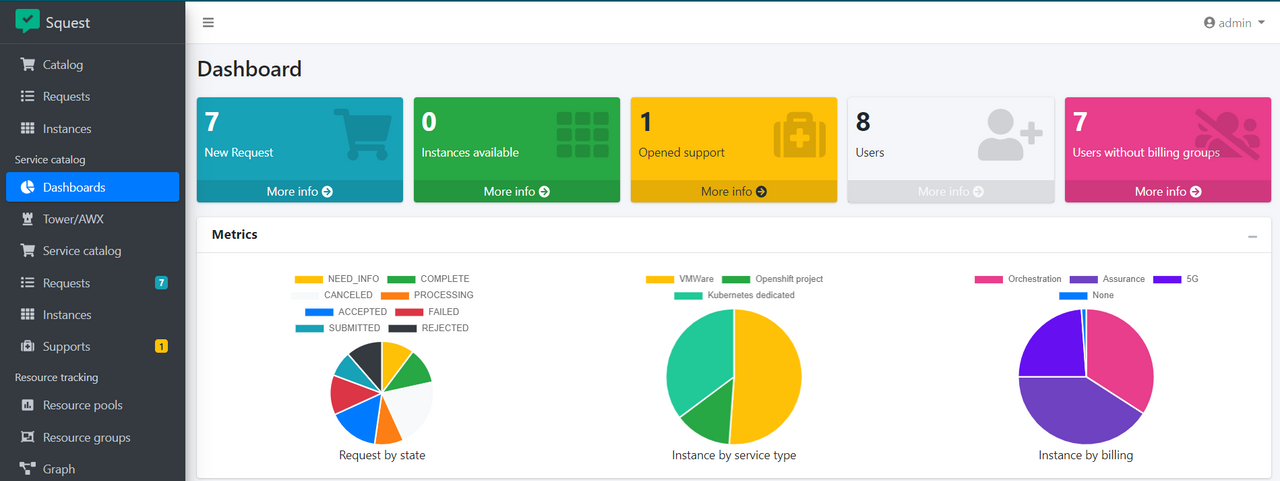Screen dimensions: 1280x481
Task: Click the Tower/AWX chess rook icon
Action: (x=28, y=219)
